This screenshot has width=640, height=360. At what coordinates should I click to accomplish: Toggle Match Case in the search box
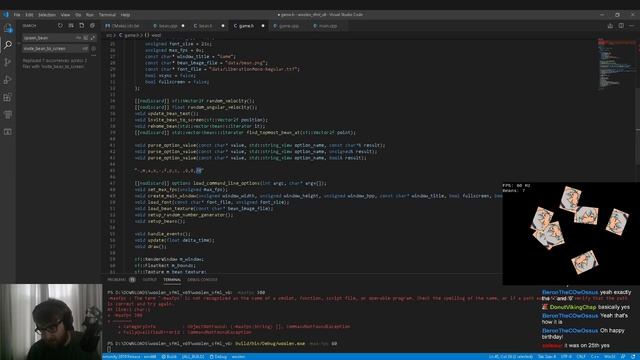tap(78, 38)
